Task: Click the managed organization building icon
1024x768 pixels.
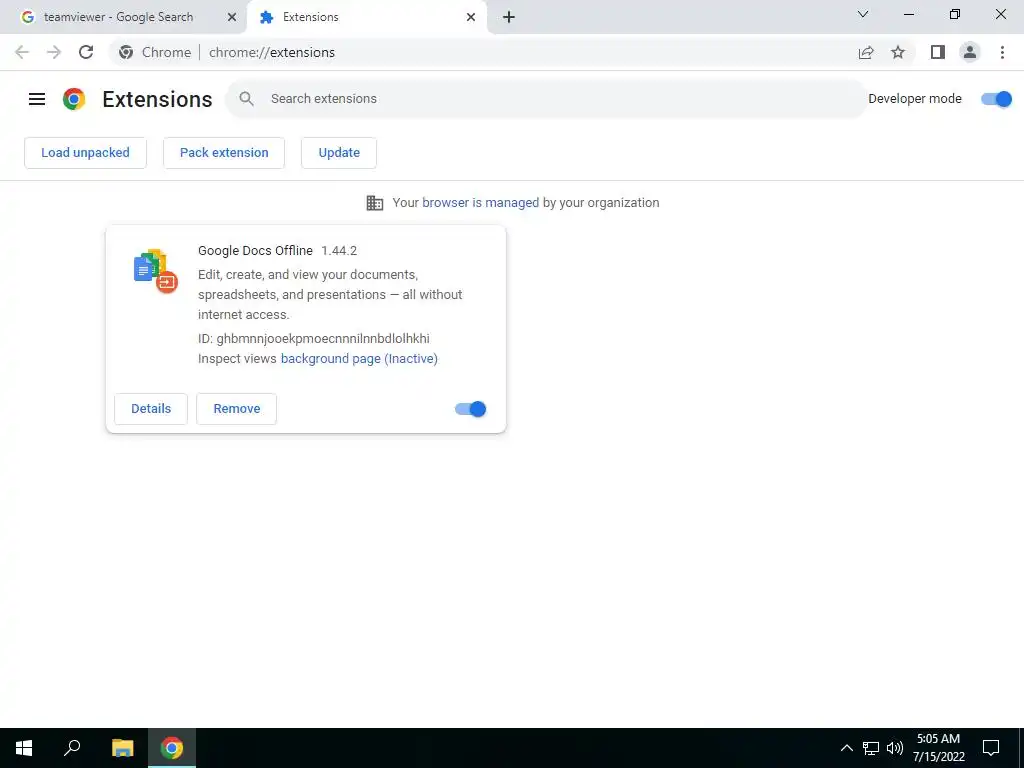Action: coord(375,203)
